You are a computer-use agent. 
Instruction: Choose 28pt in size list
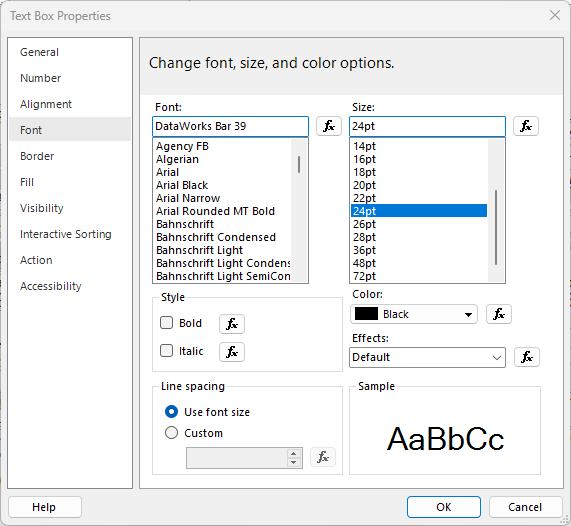(x=419, y=237)
